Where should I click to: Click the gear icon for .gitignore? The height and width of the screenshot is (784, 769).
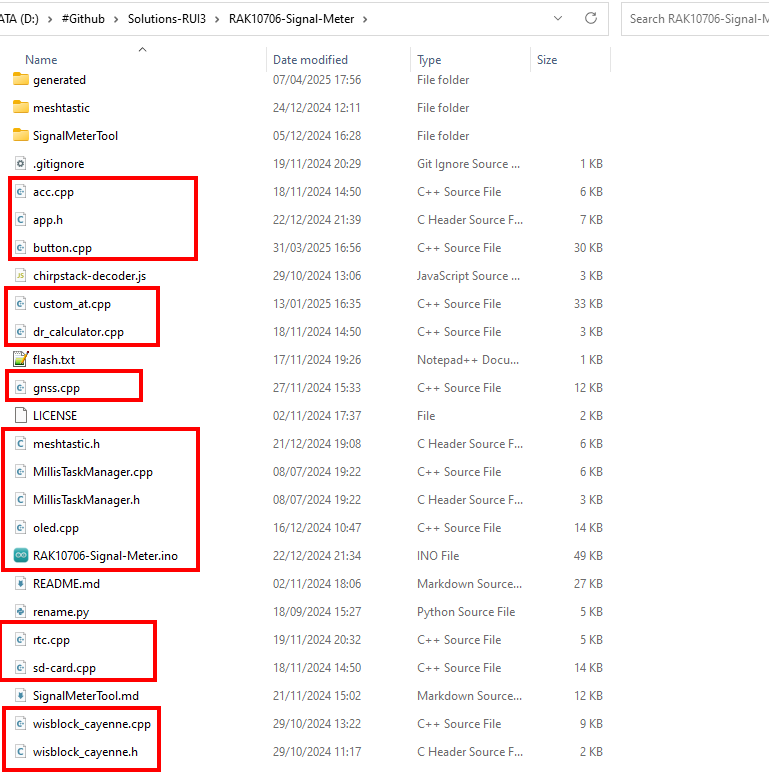pyautogui.click(x=21, y=164)
